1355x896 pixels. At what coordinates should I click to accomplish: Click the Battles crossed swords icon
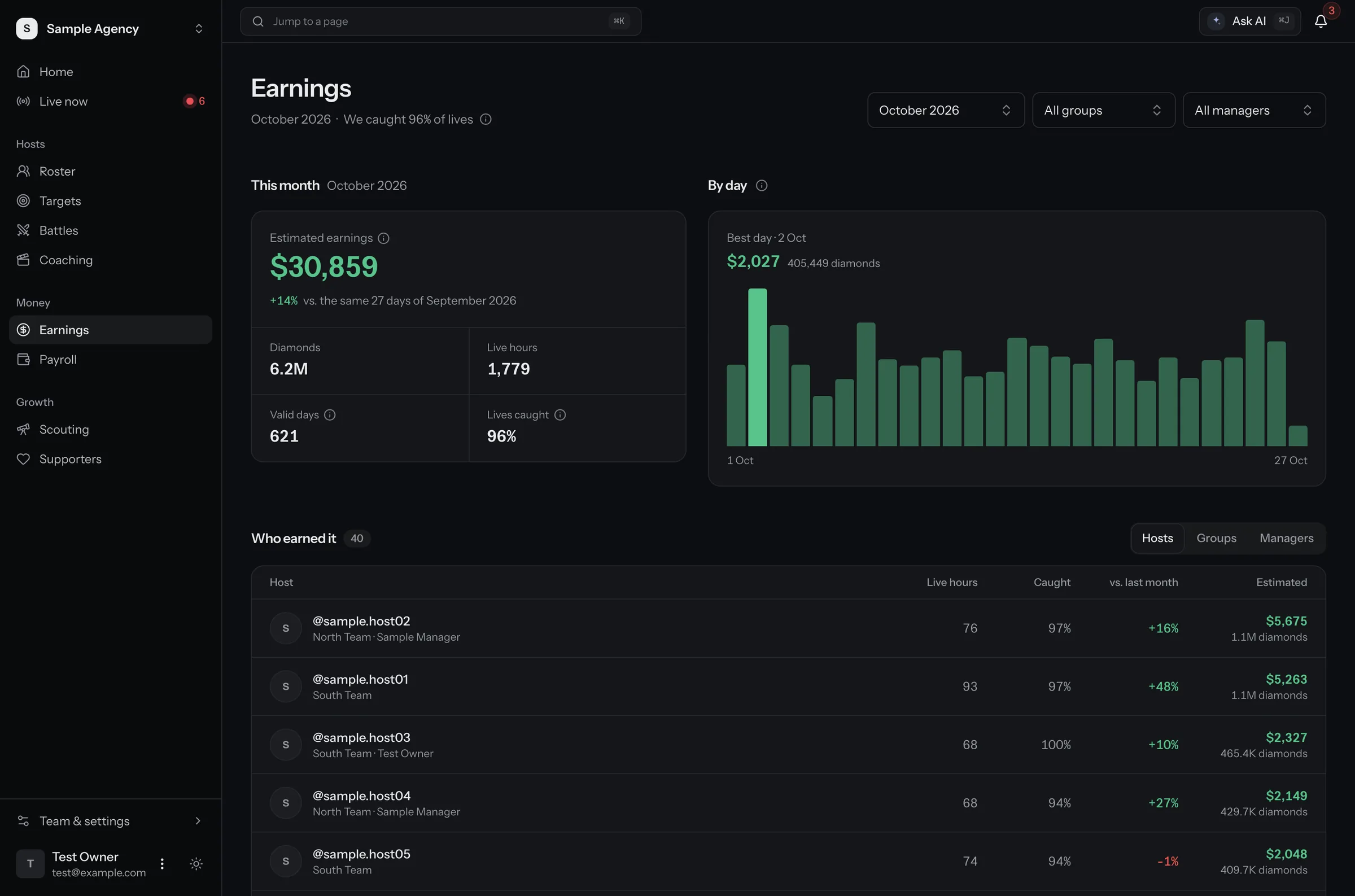pyautogui.click(x=23, y=230)
